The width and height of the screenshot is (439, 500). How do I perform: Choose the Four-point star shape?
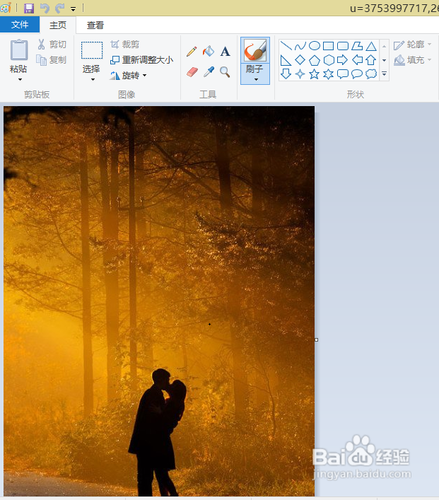300,74
